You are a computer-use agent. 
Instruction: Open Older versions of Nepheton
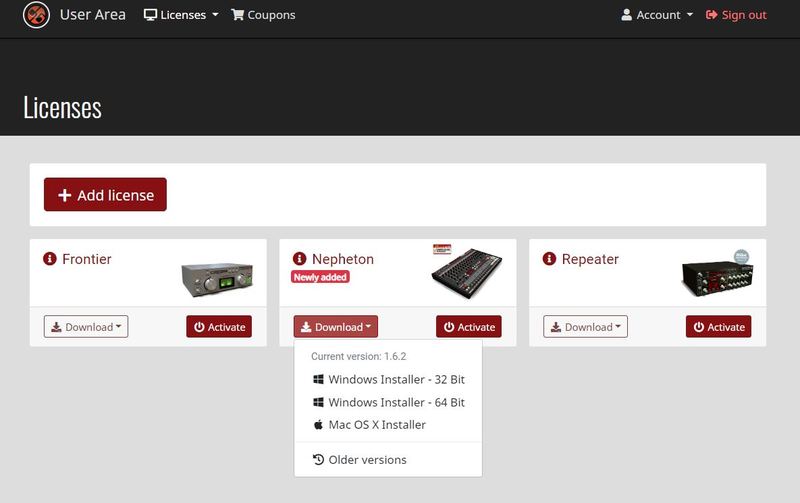pyautogui.click(x=388, y=460)
